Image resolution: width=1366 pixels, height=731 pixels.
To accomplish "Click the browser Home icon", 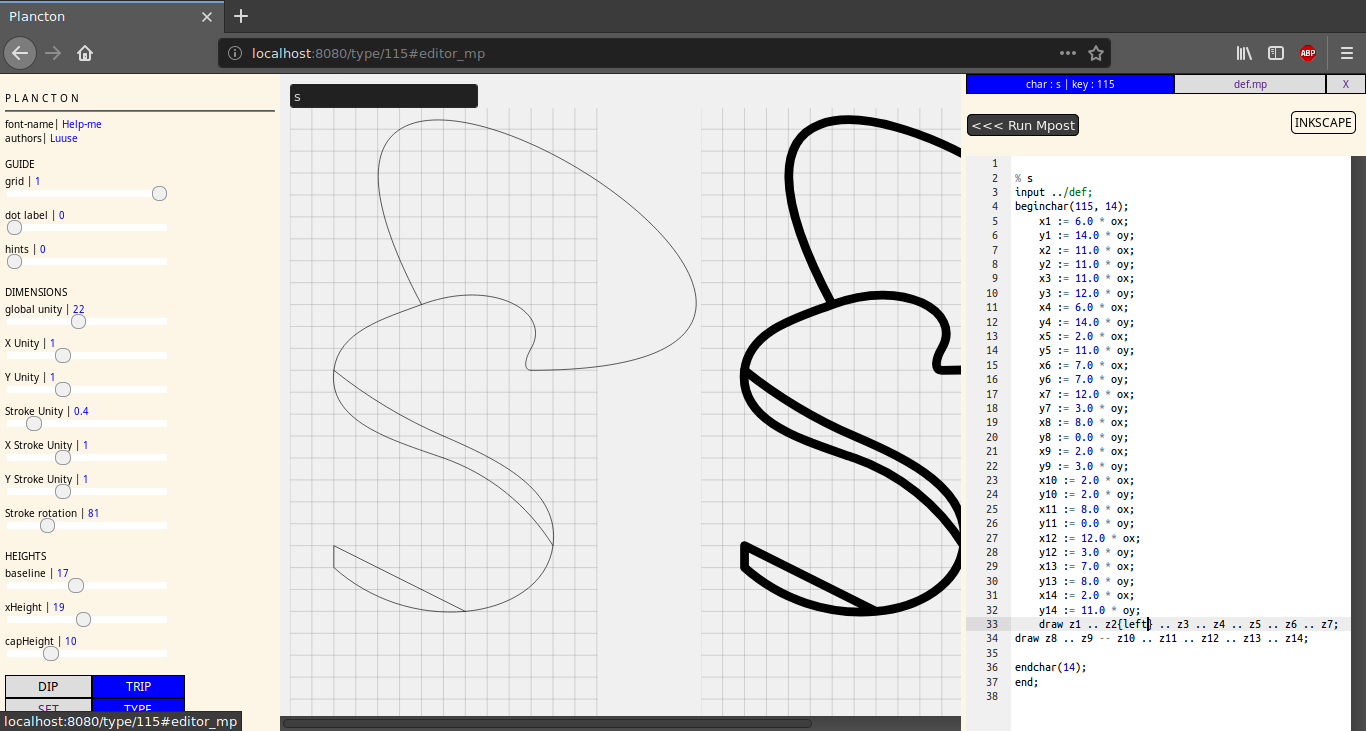I will pyautogui.click(x=85, y=53).
